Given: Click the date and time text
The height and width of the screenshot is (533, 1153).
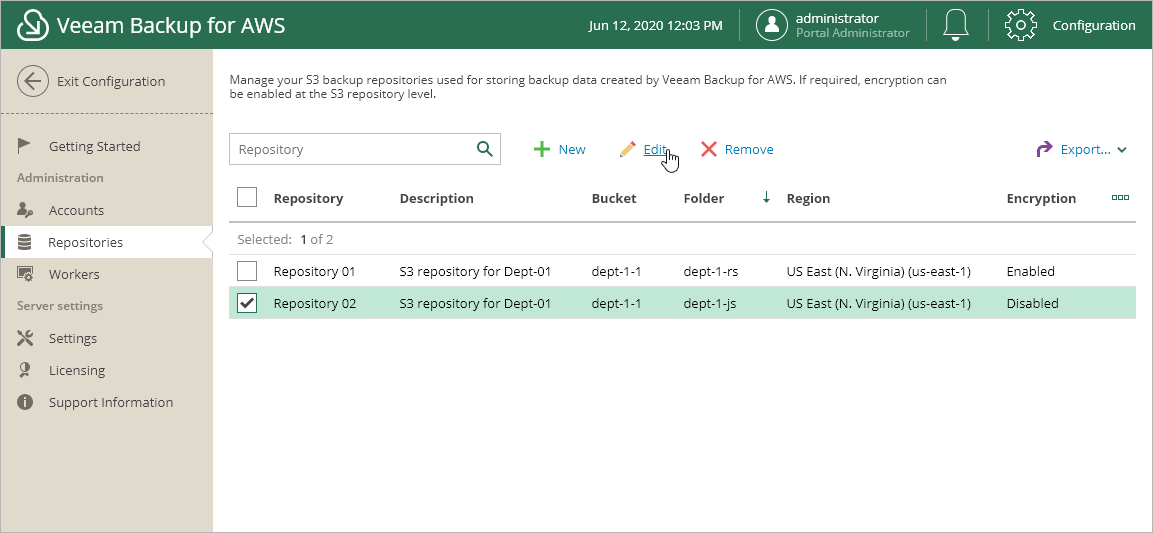Looking at the screenshot, I should click(656, 26).
